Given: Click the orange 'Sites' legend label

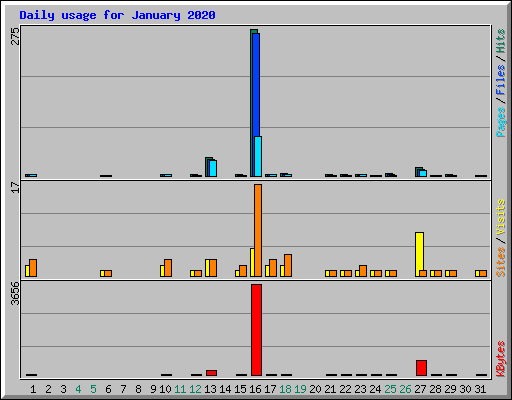Looking at the screenshot, I should click(x=501, y=262).
